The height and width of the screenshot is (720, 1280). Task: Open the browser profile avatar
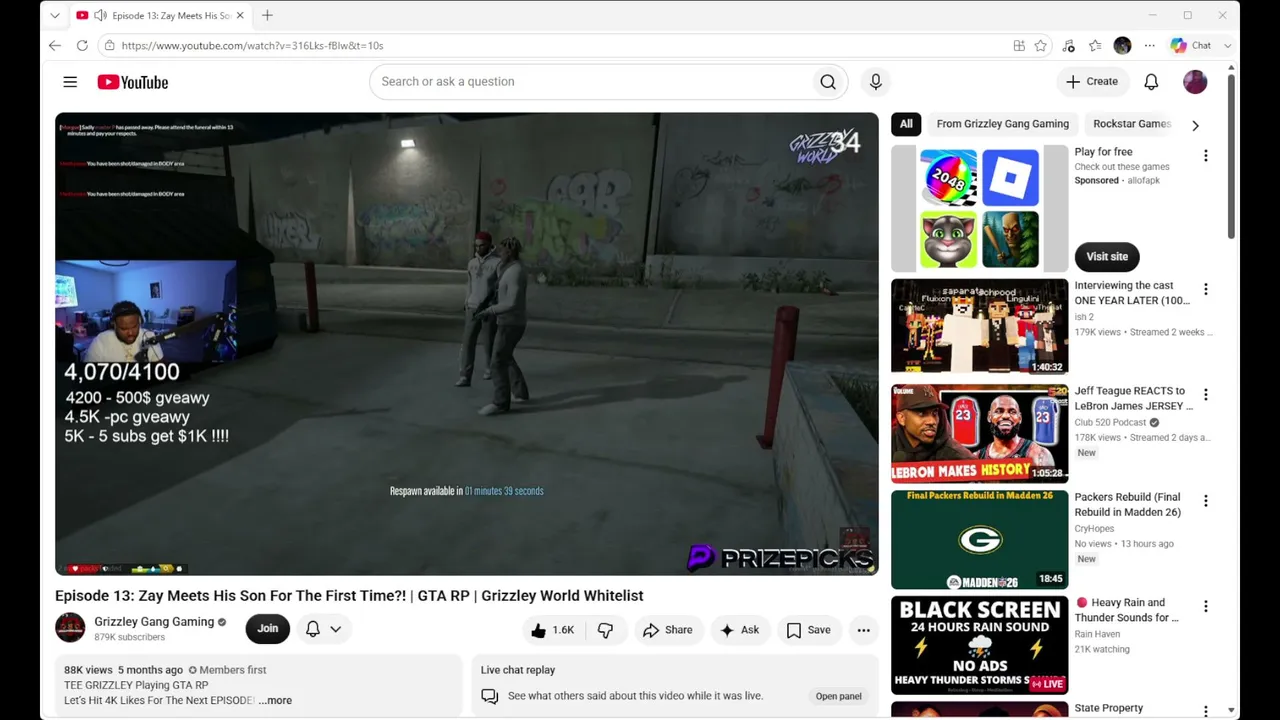[x=1122, y=46]
